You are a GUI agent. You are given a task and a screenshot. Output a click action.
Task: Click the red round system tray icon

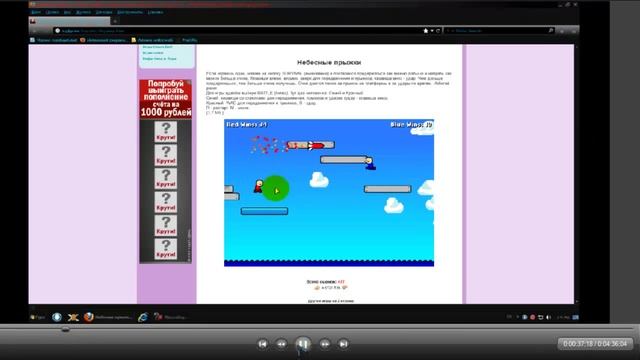[x=533, y=317]
